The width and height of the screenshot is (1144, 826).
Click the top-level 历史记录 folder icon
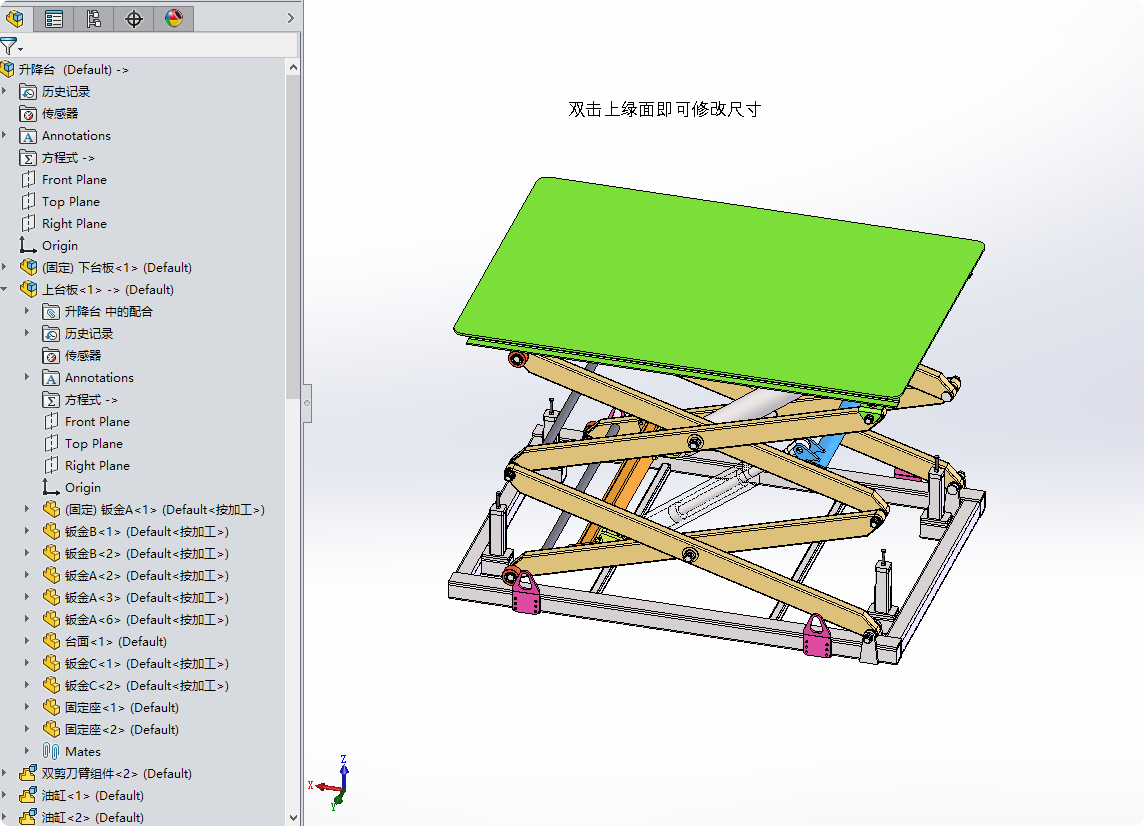(x=28, y=92)
